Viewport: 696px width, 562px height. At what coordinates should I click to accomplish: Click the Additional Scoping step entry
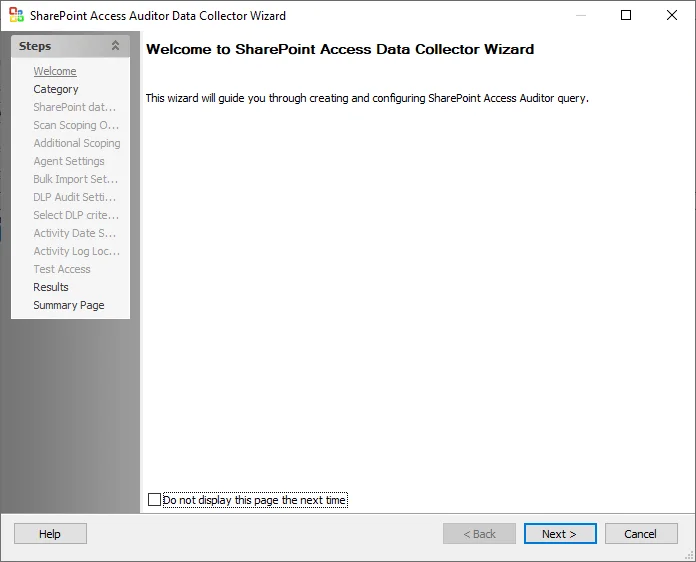[77, 143]
